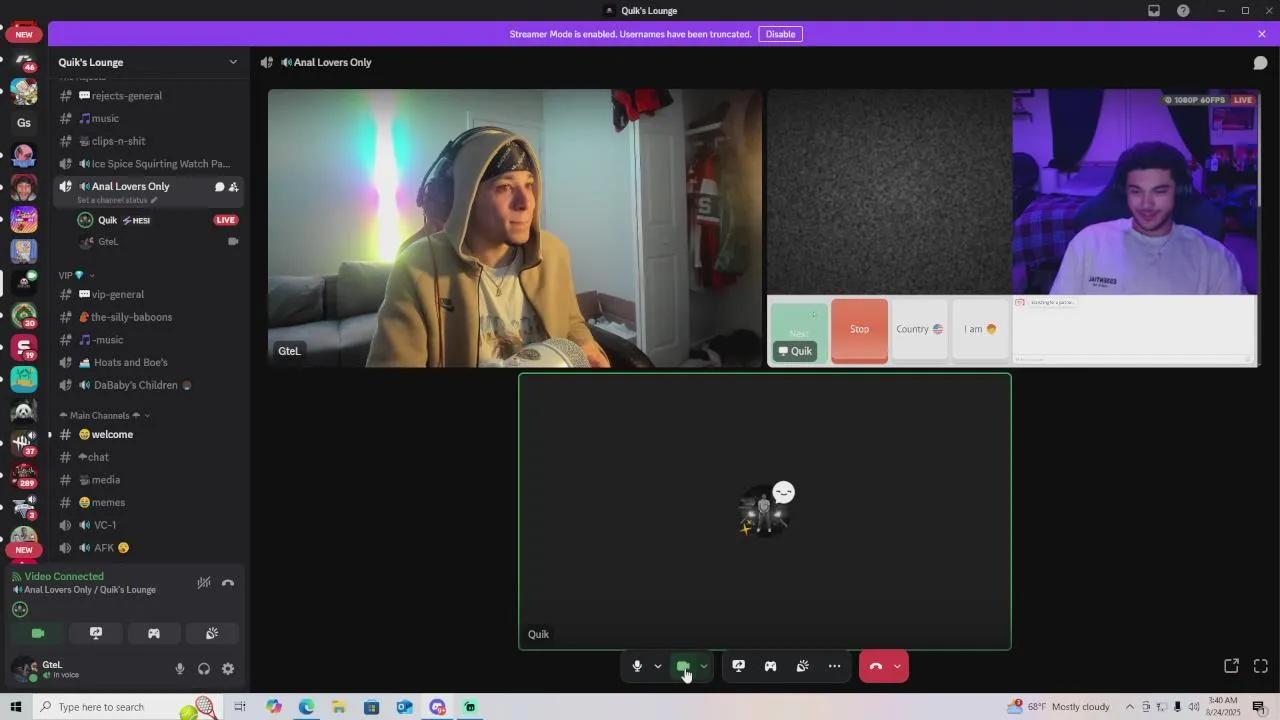Open the the-silly-baboons channel
The width and height of the screenshot is (1280, 720).
[x=150, y=317]
